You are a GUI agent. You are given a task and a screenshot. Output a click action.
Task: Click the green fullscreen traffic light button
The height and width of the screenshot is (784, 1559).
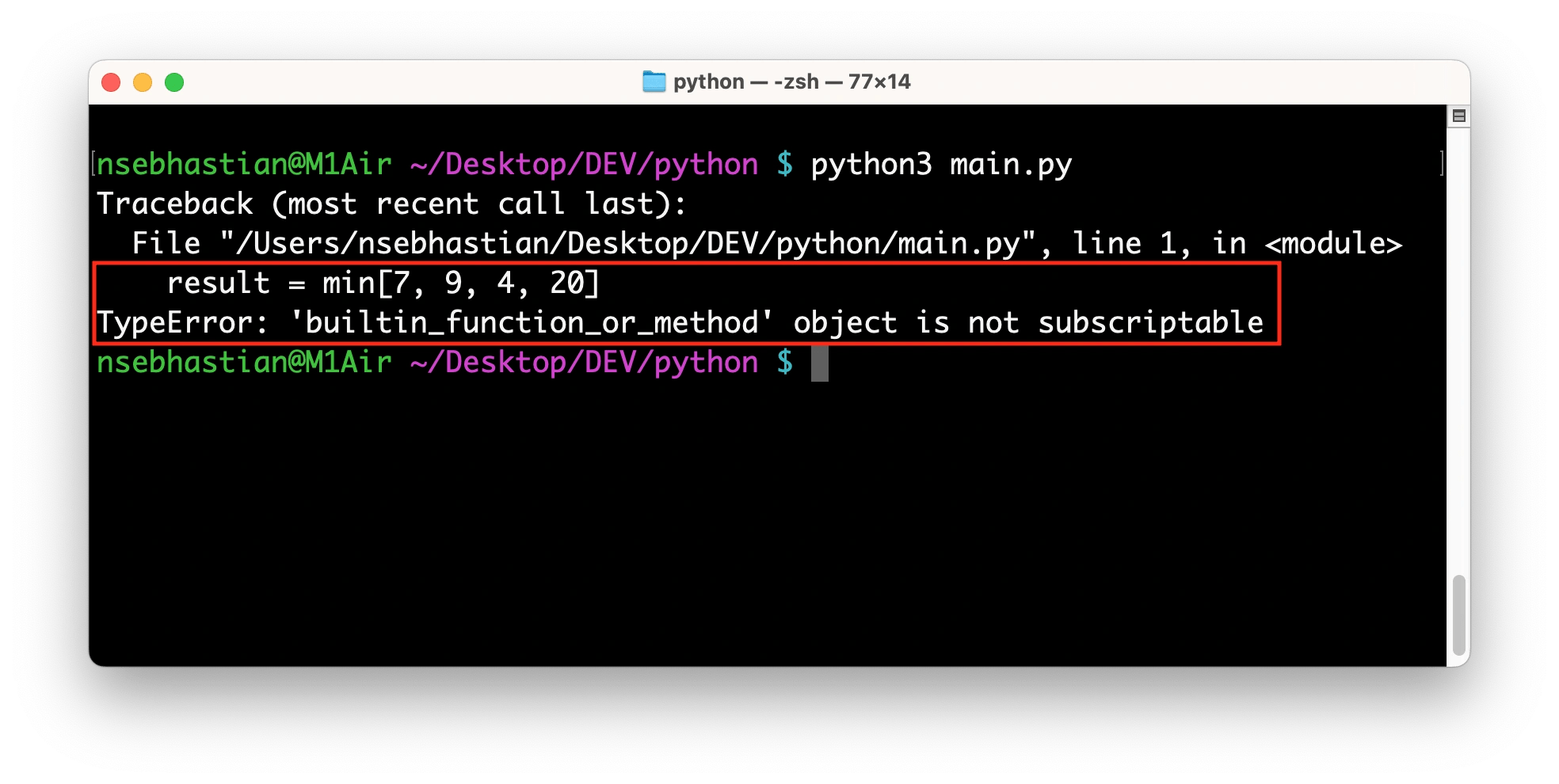pyautogui.click(x=174, y=81)
